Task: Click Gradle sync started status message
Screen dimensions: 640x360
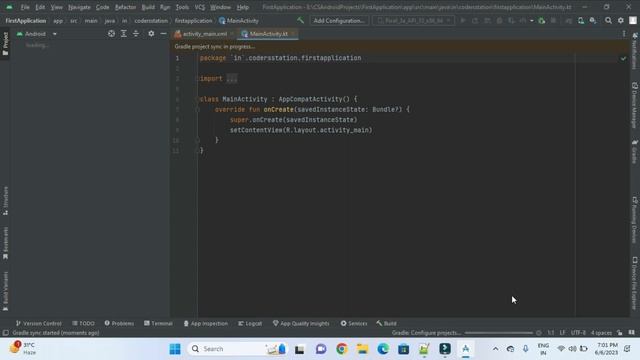Action: coord(56,333)
